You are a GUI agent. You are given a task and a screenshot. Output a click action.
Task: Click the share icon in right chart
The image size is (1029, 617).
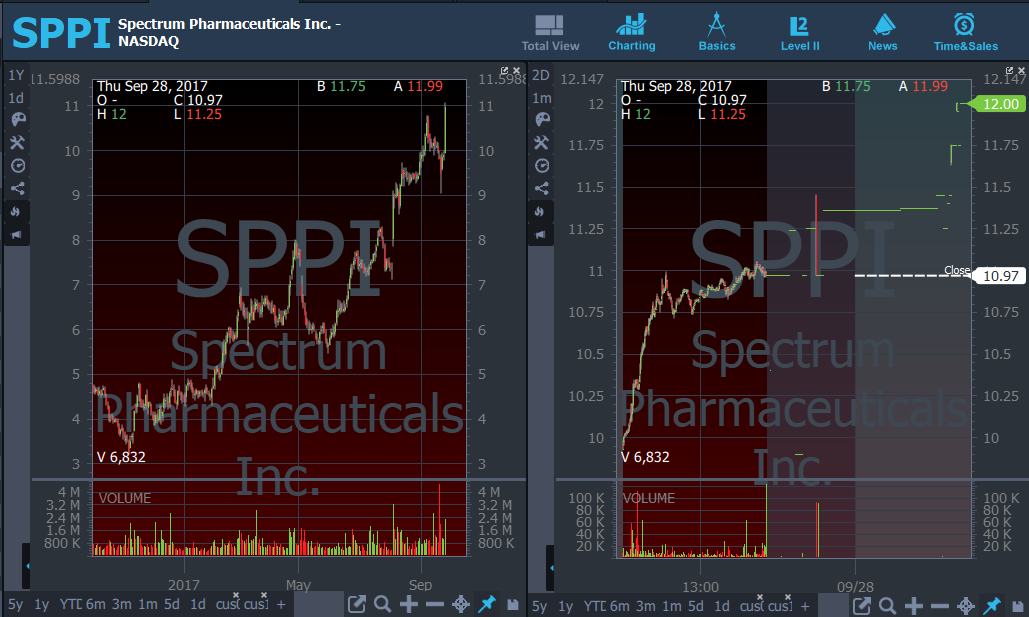click(x=542, y=188)
